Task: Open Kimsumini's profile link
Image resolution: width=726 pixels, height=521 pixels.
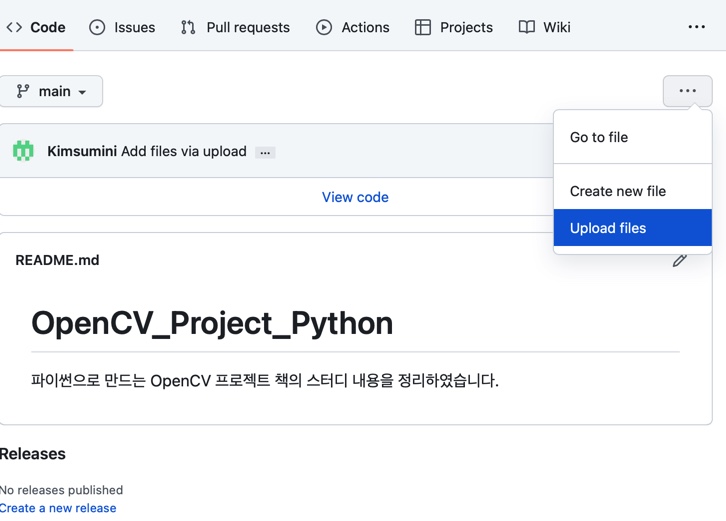Action: point(82,151)
